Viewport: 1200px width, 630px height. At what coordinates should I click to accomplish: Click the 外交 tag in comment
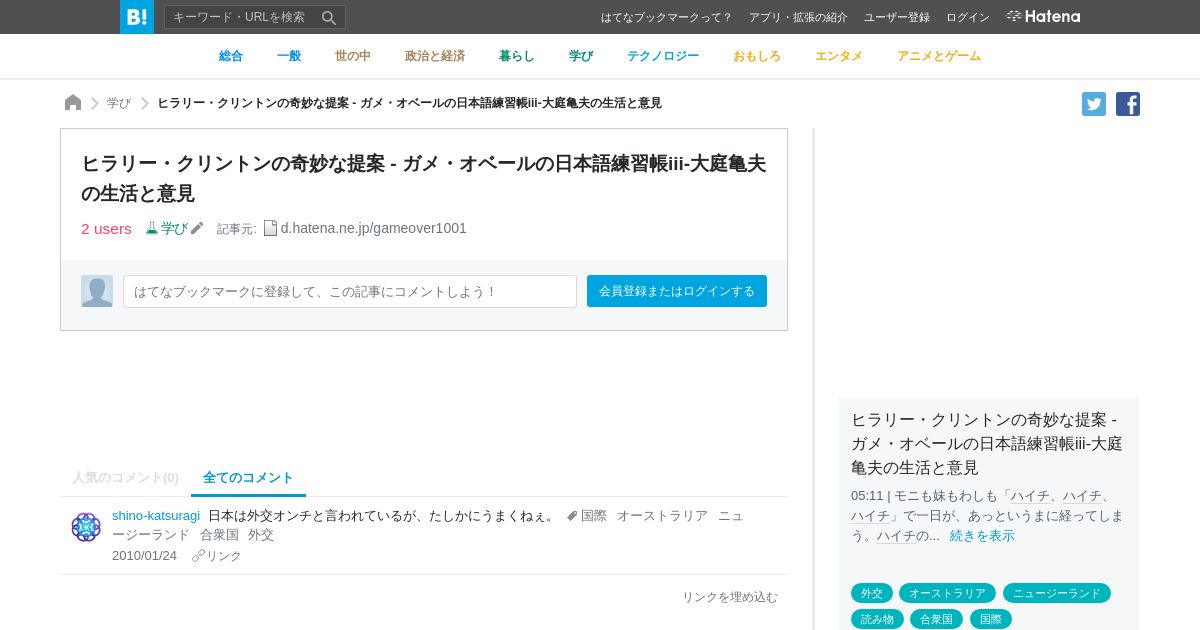pyautogui.click(x=261, y=535)
